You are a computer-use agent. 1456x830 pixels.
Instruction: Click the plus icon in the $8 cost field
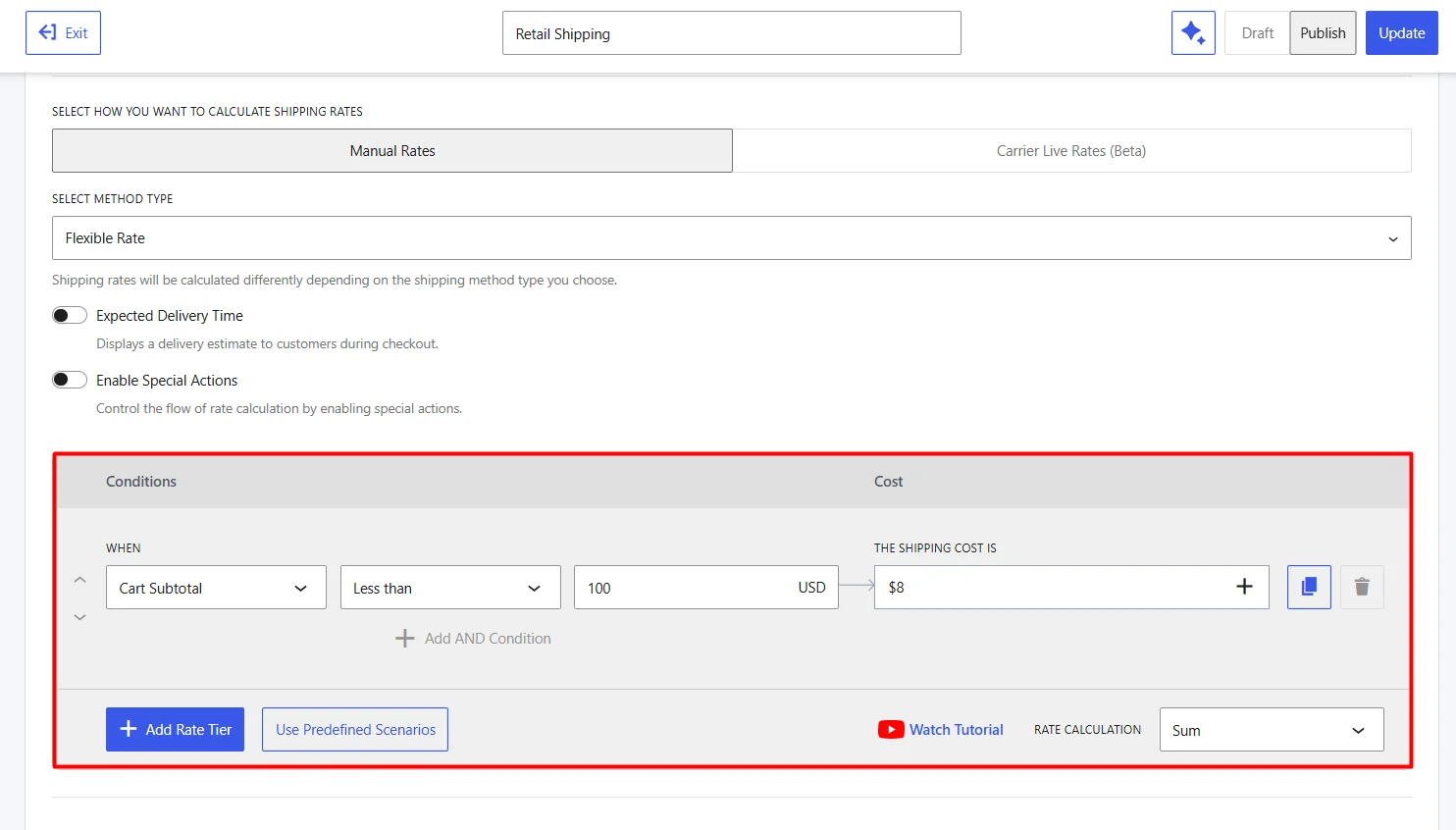(1244, 587)
